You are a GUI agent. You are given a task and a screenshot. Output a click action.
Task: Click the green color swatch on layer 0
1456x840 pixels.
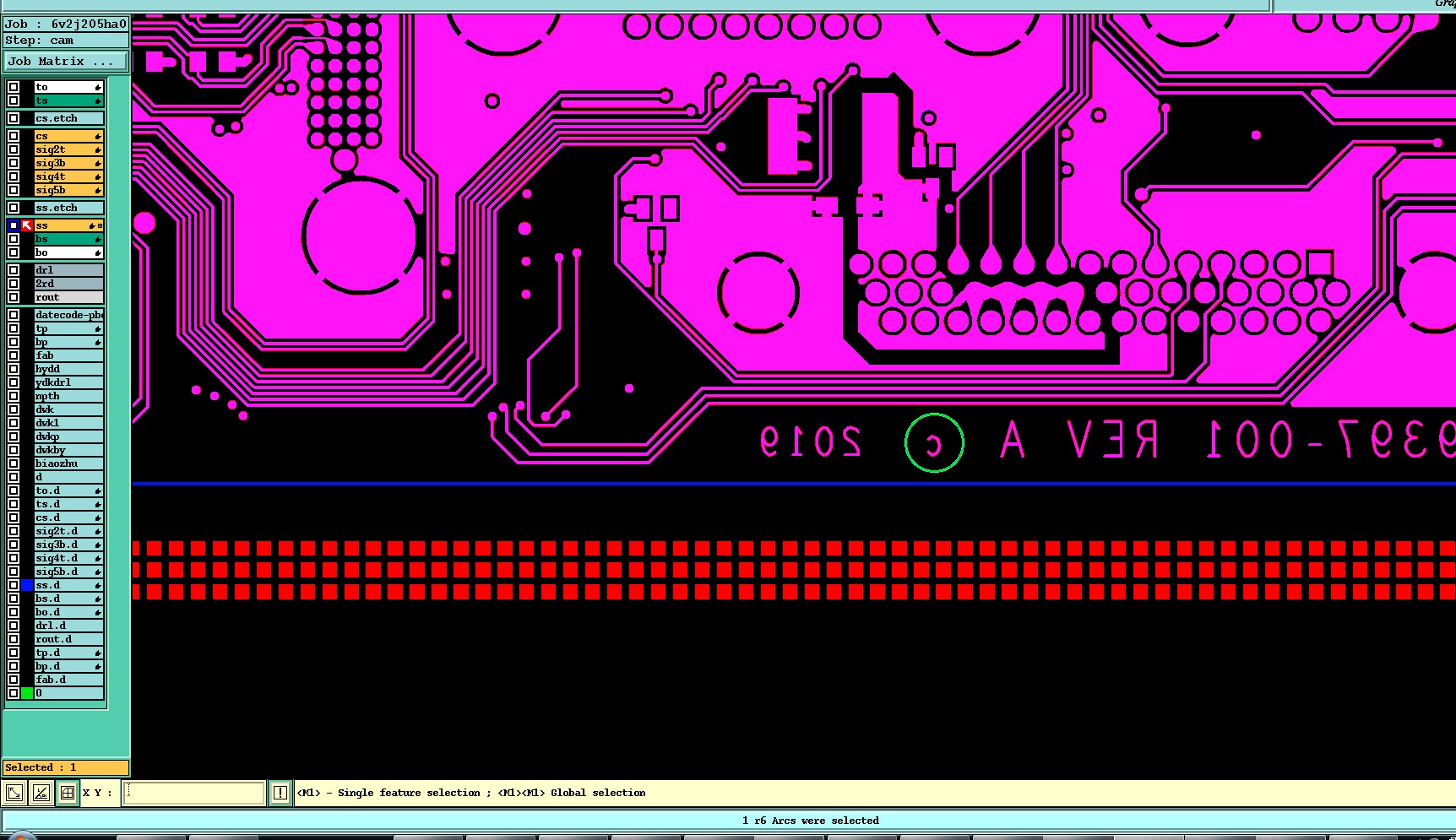pyautogui.click(x=27, y=693)
